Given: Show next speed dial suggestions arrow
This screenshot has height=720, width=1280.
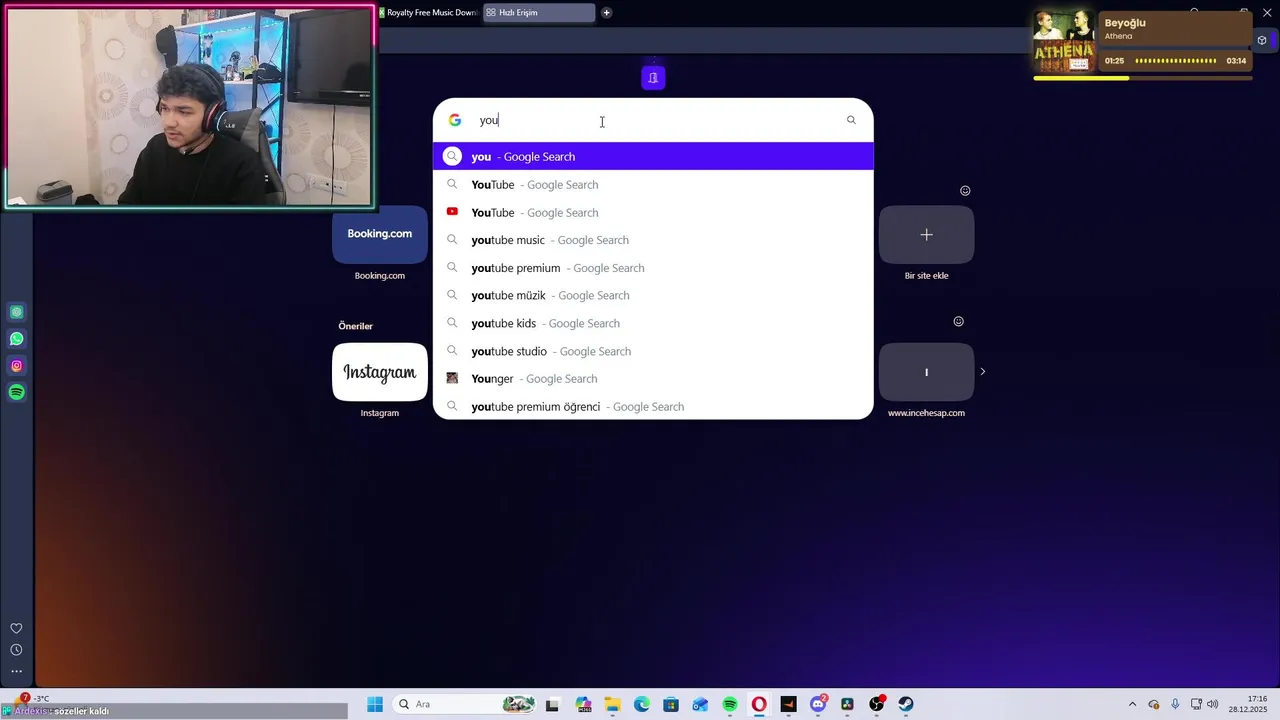Looking at the screenshot, I should pos(982,371).
